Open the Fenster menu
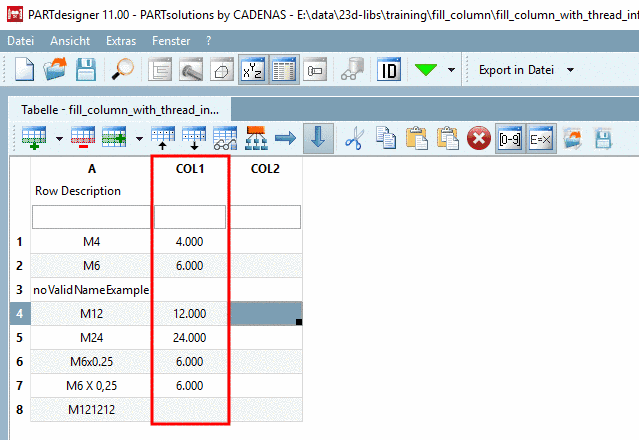 (x=171, y=41)
